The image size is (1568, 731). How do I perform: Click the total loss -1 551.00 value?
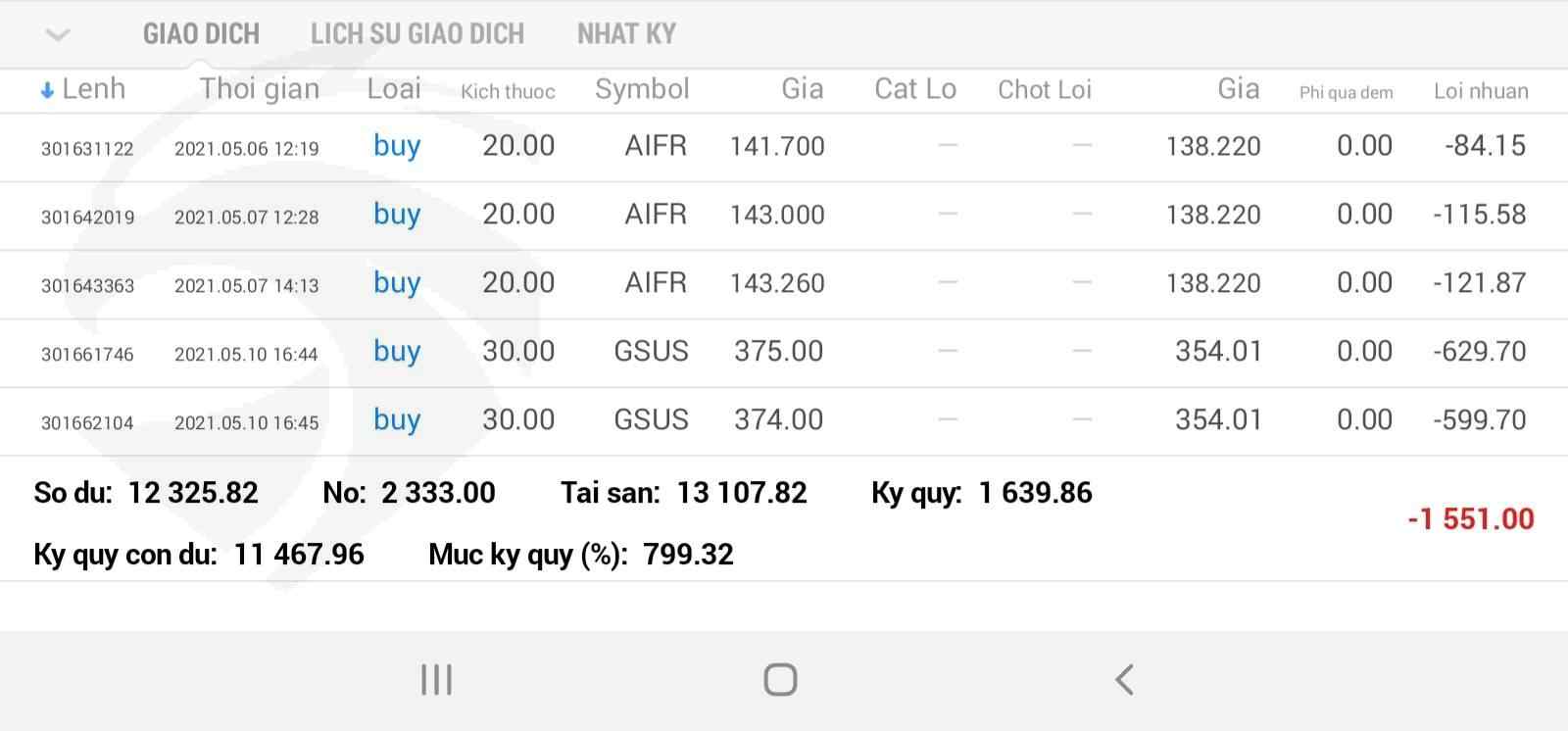pos(1470,518)
